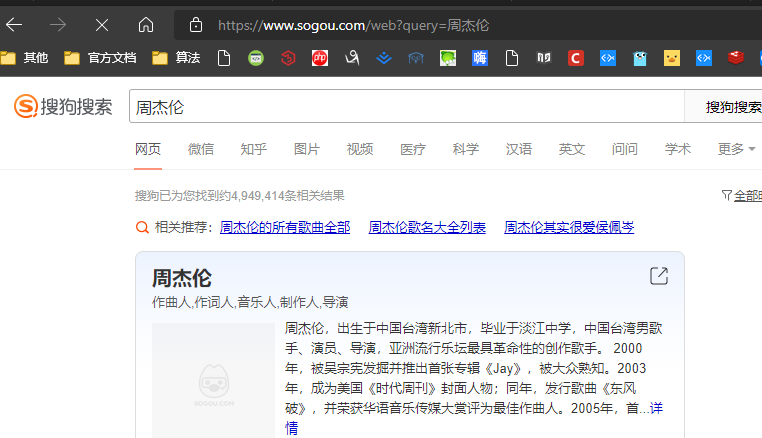762x438 pixels.
Task: Open the white script-letter bookmark icon
Action: coord(352,58)
